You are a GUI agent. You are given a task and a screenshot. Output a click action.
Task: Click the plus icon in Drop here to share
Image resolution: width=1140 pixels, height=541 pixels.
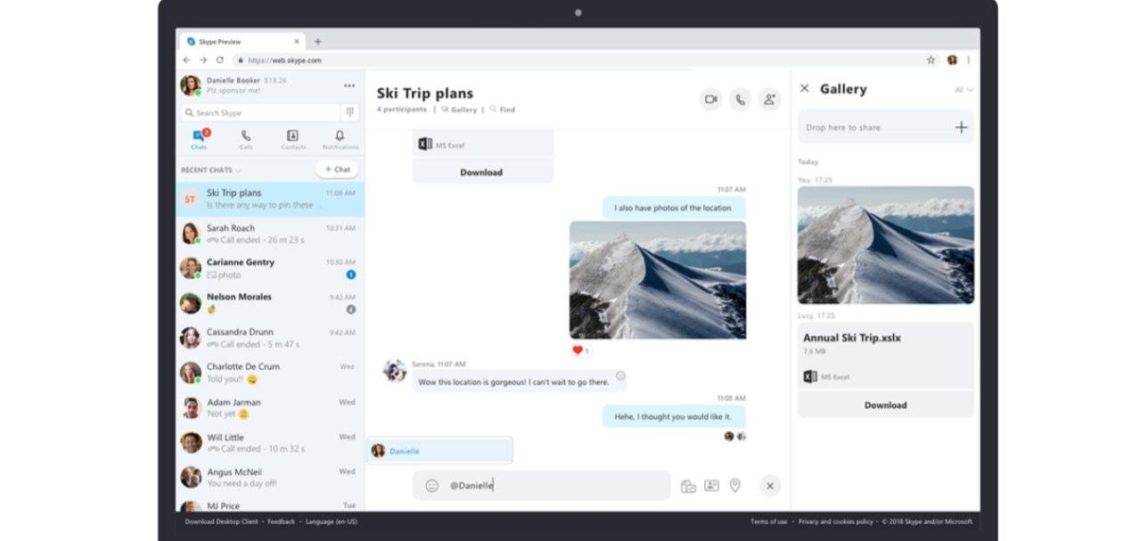click(961, 127)
